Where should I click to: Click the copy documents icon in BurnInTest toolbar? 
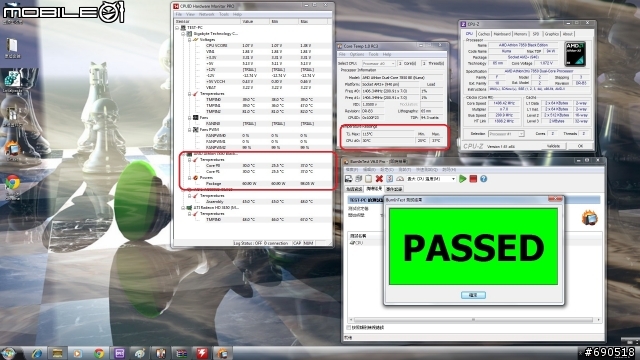tap(358, 179)
